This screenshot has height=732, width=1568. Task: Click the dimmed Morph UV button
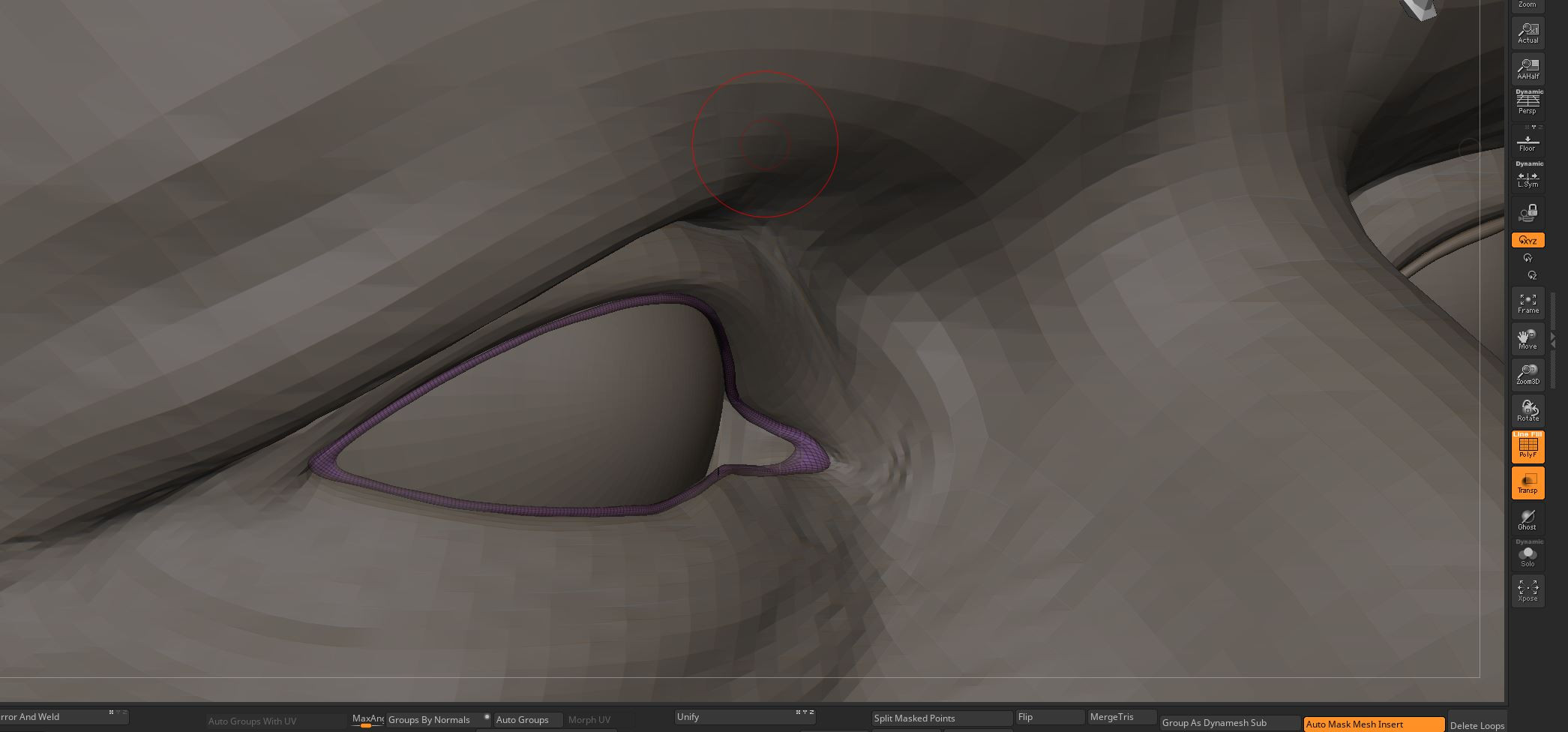pyautogui.click(x=589, y=719)
